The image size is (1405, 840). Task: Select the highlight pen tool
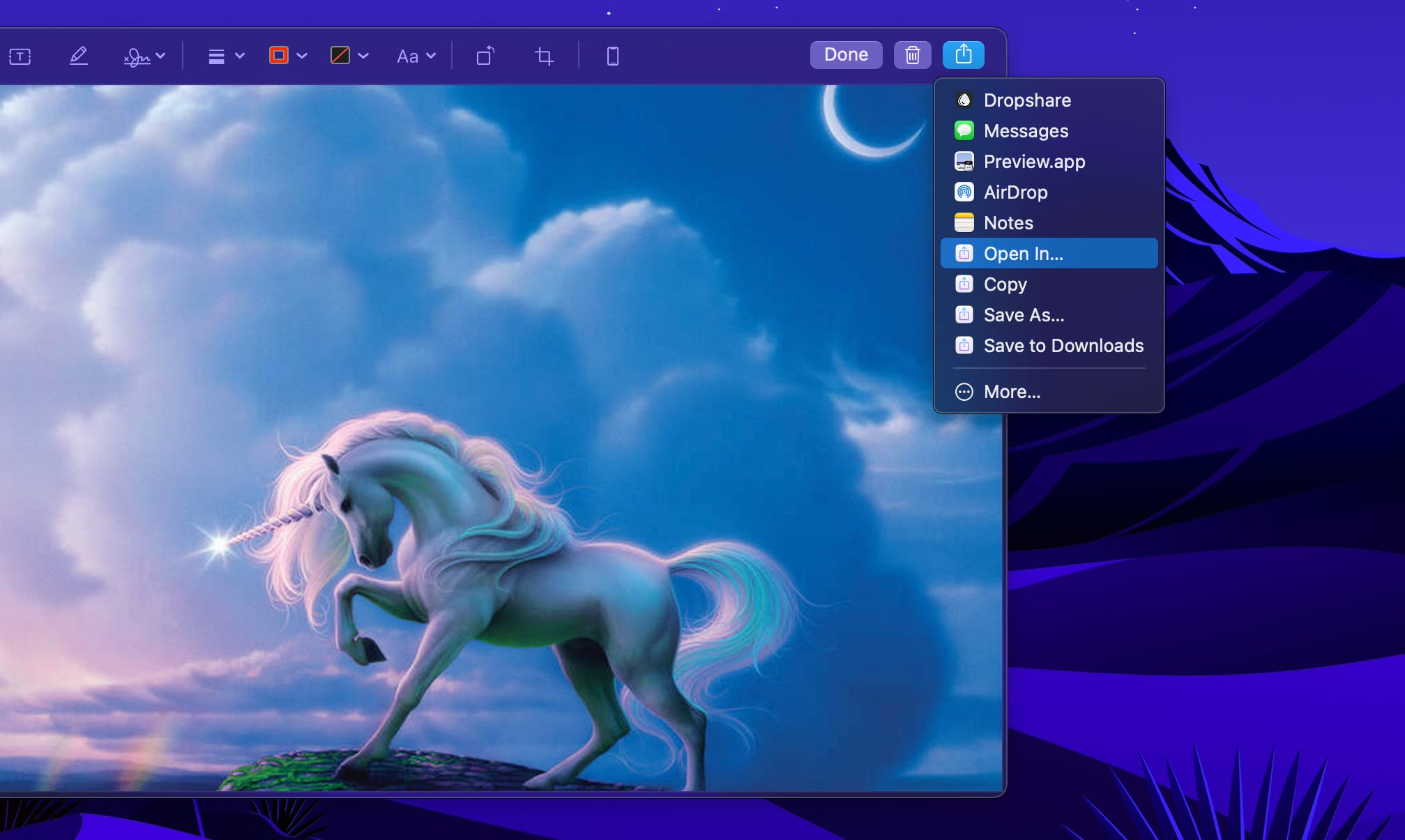click(x=79, y=56)
